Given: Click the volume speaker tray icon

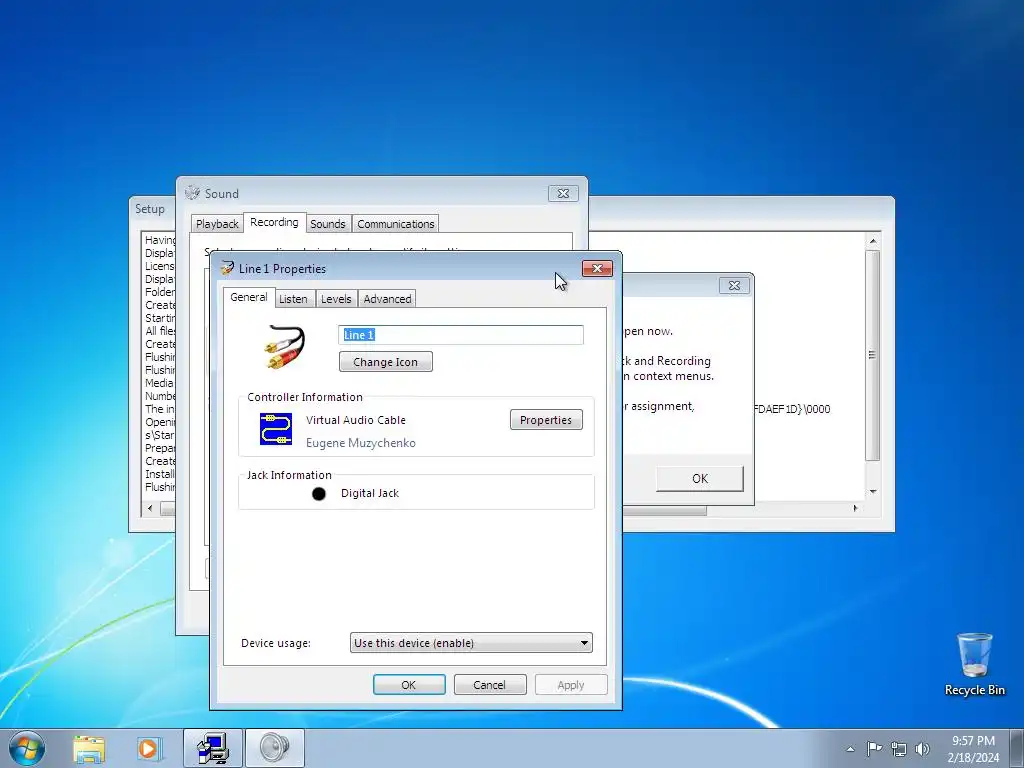Looking at the screenshot, I should click(922, 749).
